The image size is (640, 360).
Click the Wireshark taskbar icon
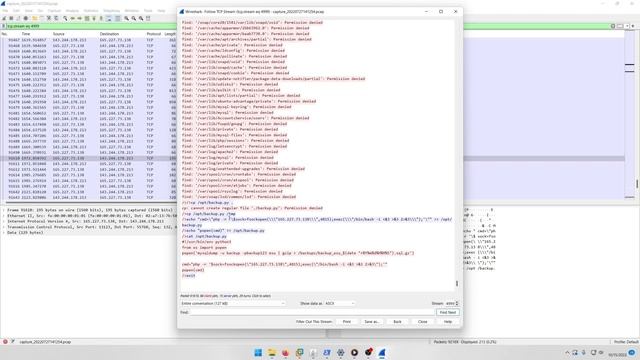[x=382, y=353]
